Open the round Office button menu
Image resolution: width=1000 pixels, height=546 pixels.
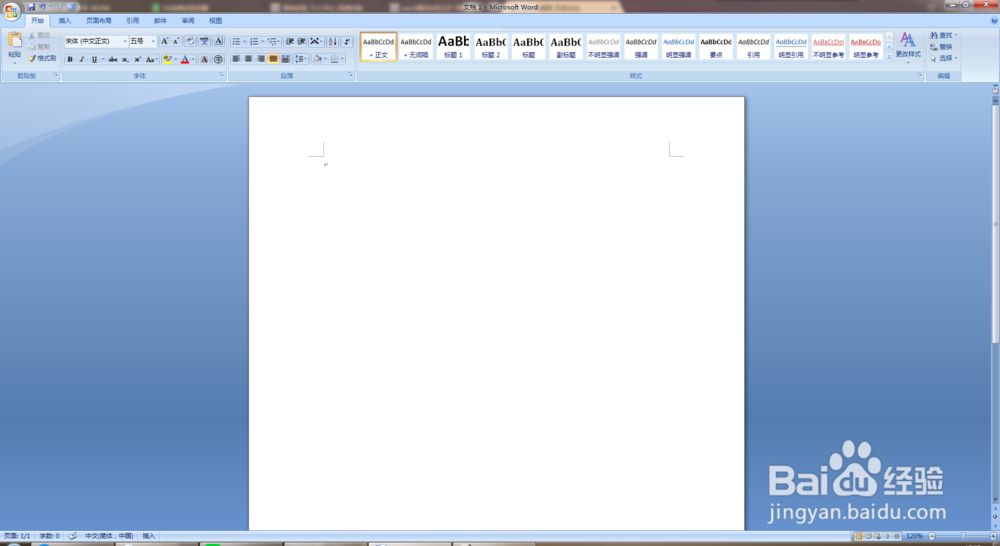11,11
